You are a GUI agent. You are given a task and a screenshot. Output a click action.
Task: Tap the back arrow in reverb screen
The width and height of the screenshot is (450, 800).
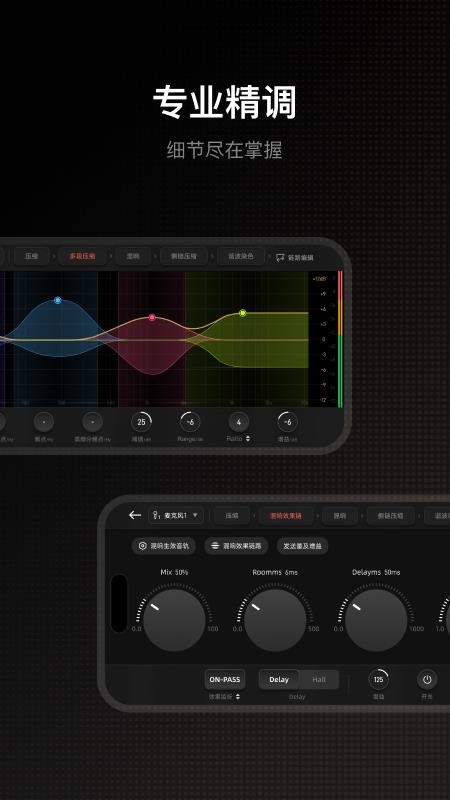point(135,515)
